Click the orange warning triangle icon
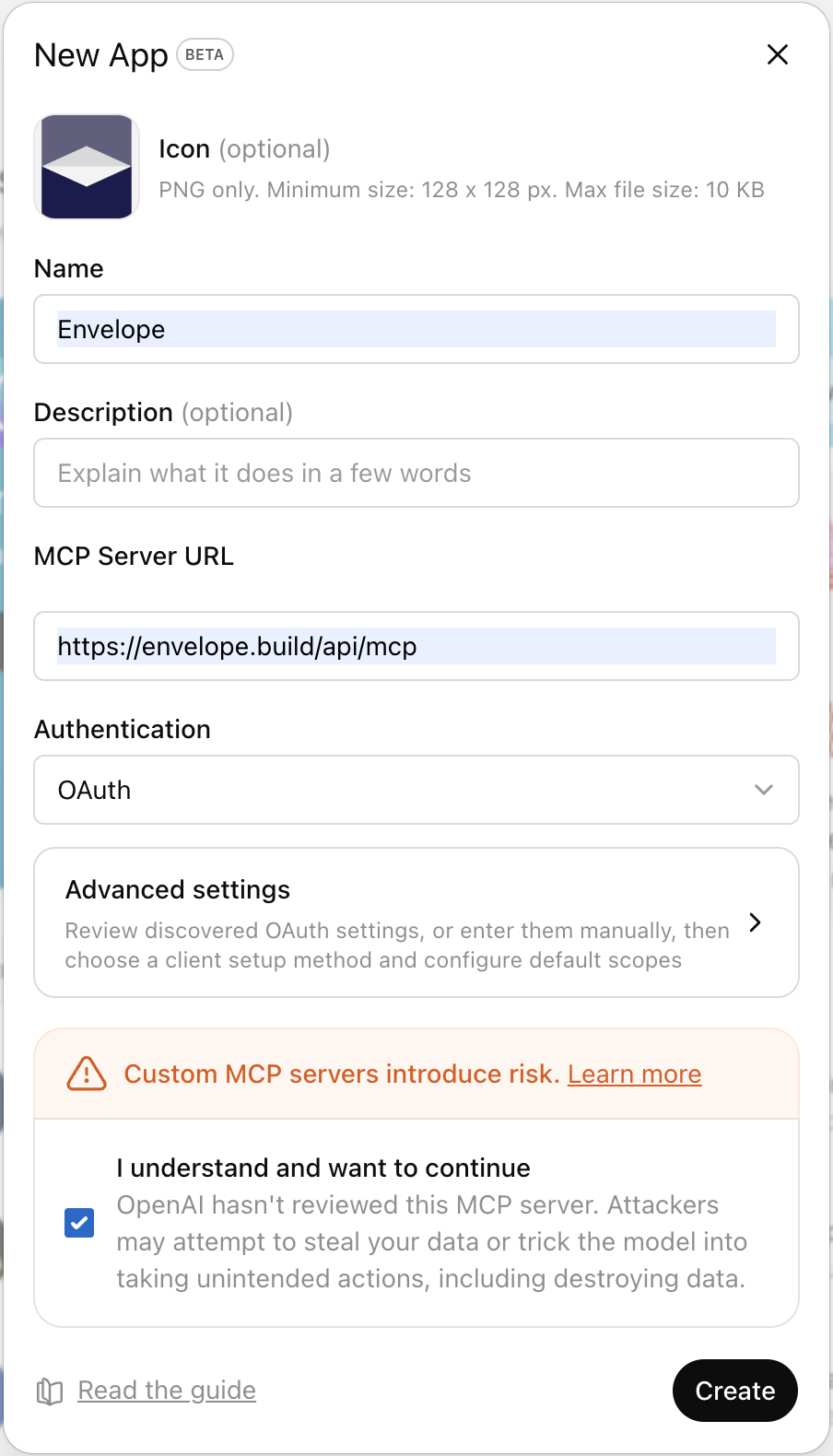The height and width of the screenshot is (1456, 833). 87,1074
